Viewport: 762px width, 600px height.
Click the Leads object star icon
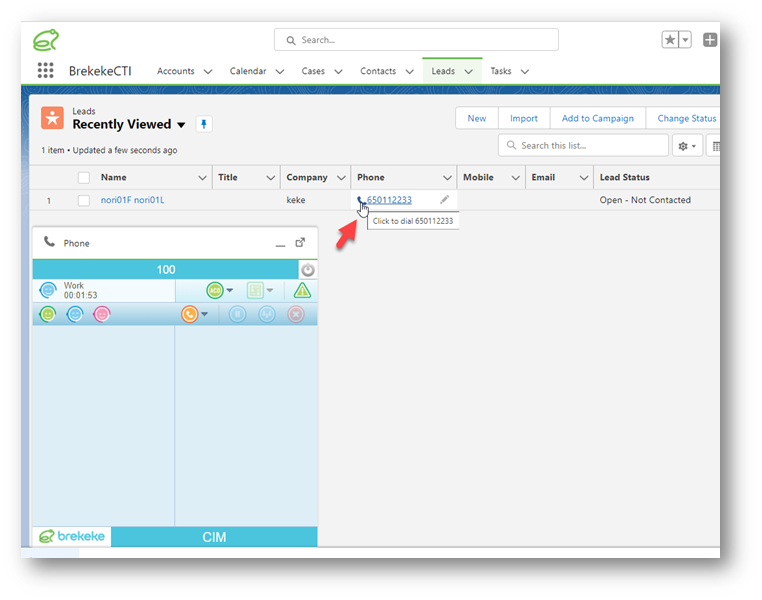pyautogui.click(x=52, y=118)
